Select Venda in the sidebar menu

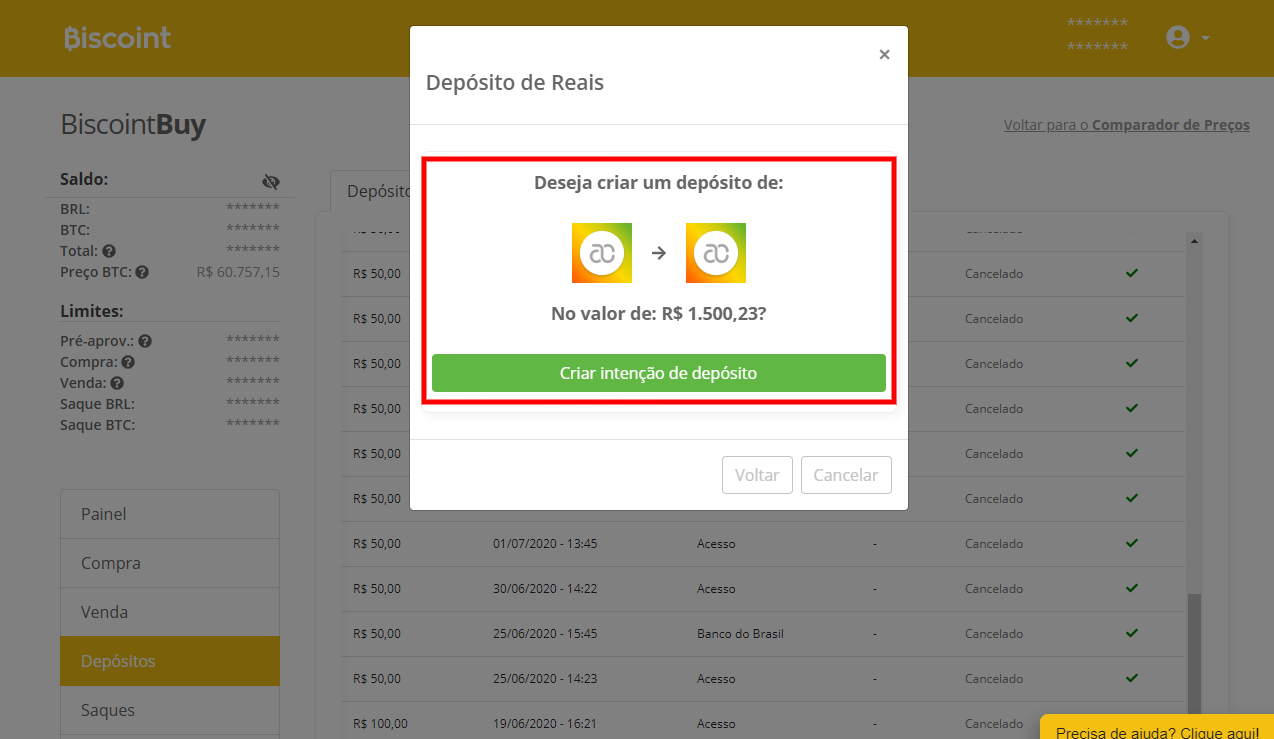[170, 612]
